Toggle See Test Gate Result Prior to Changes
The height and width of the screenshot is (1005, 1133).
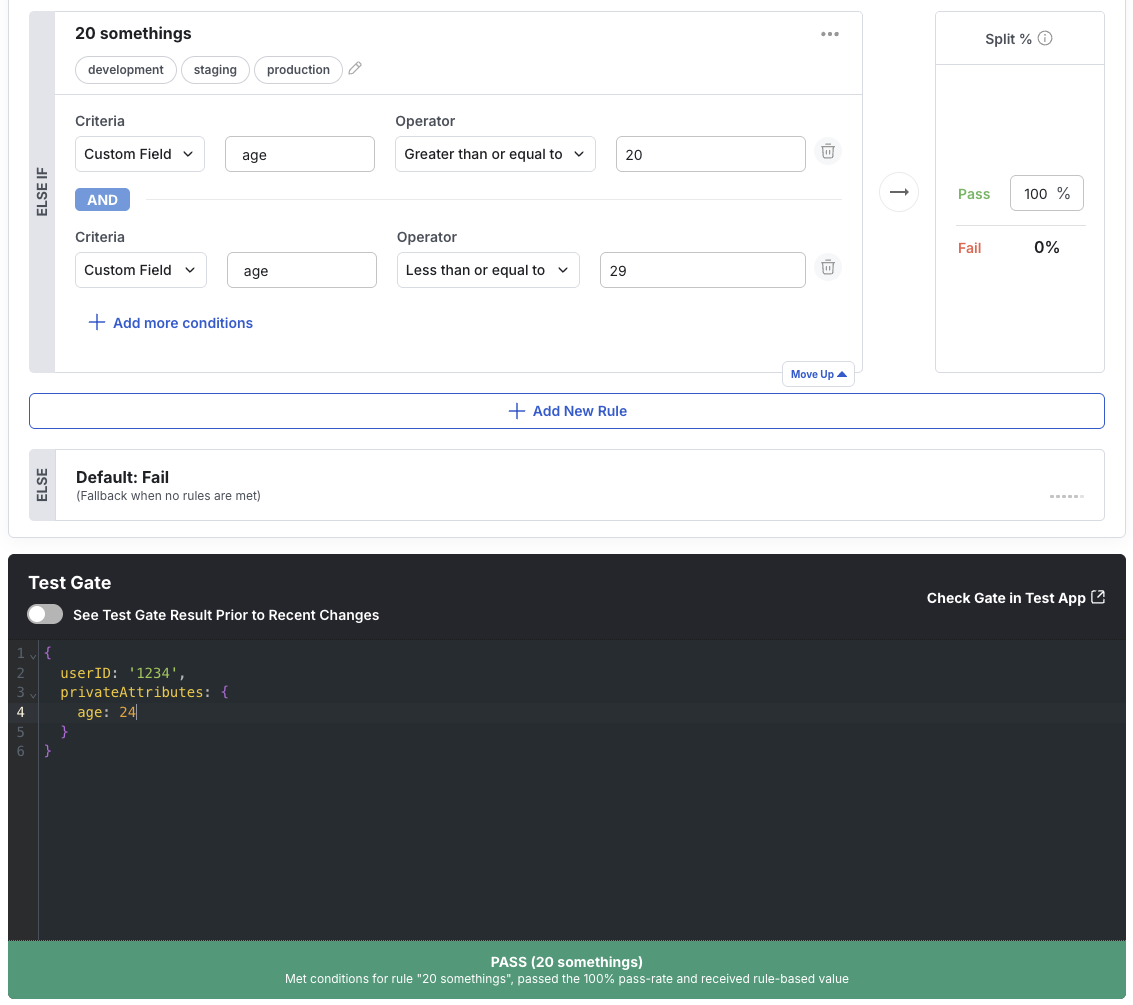[45, 614]
